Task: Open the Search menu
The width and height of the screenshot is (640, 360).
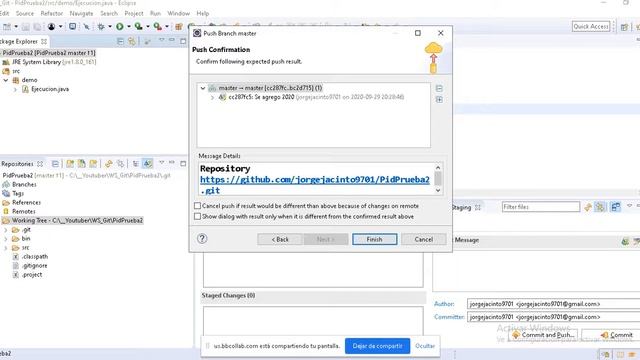Action: (109, 13)
